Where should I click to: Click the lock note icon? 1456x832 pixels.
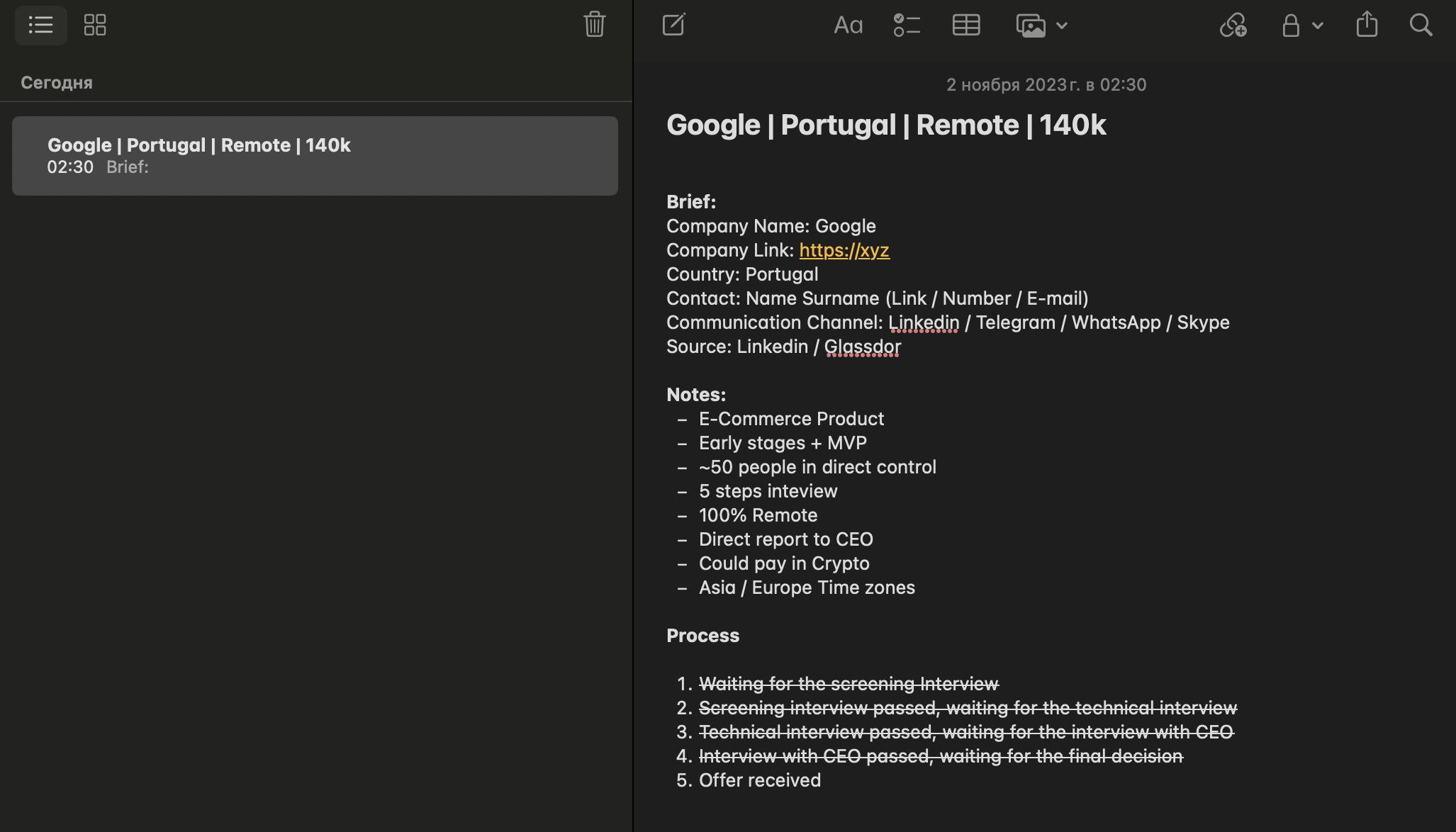point(1291,26)
